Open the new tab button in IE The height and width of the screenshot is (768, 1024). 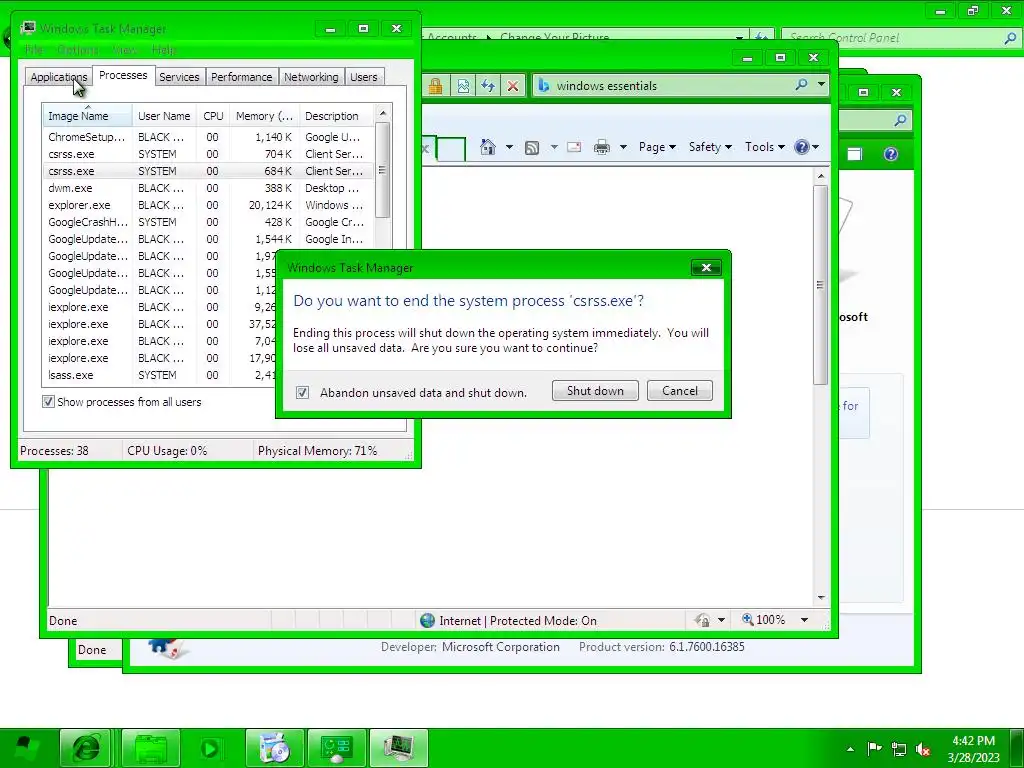click(x=451, y=148)
